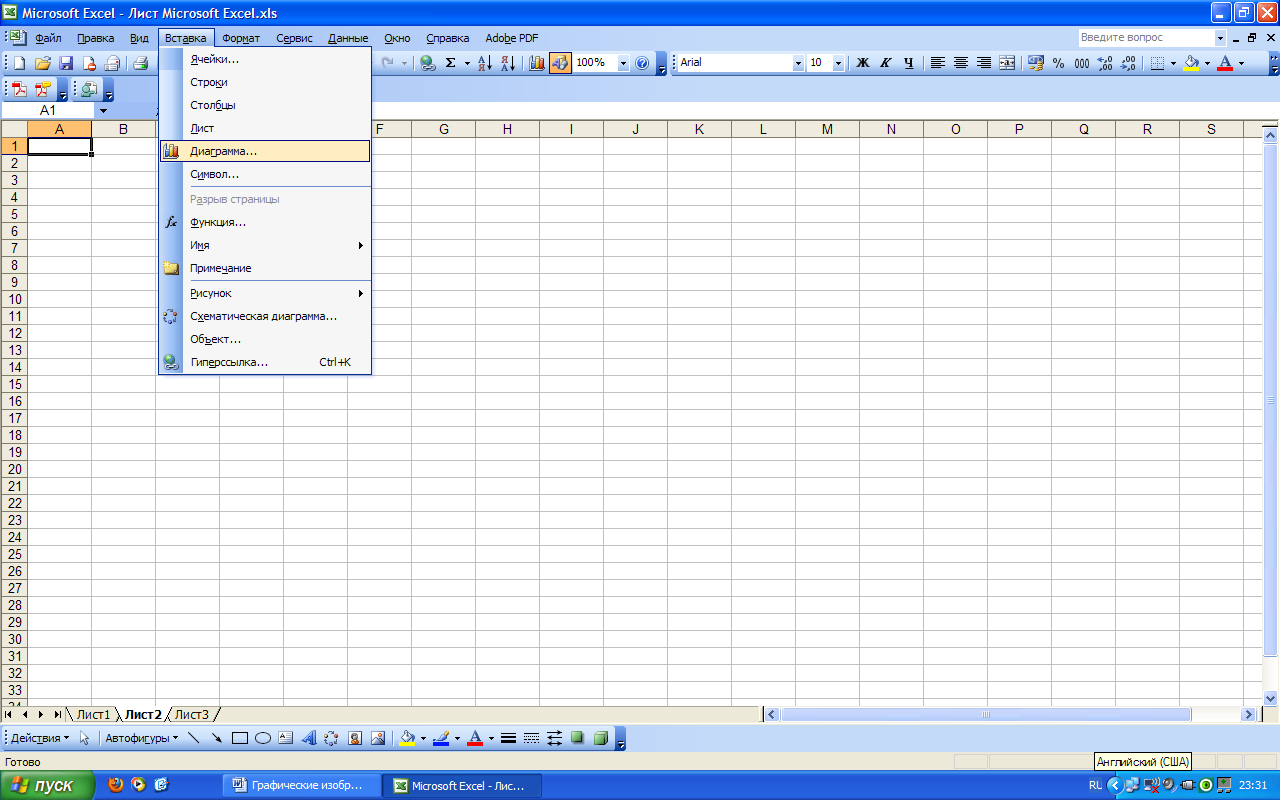This screenshot has height=800, width=1280.
Task: Insert WordArt from drawing toolbar
Action: pyautogui.click(x=308, y=738)
